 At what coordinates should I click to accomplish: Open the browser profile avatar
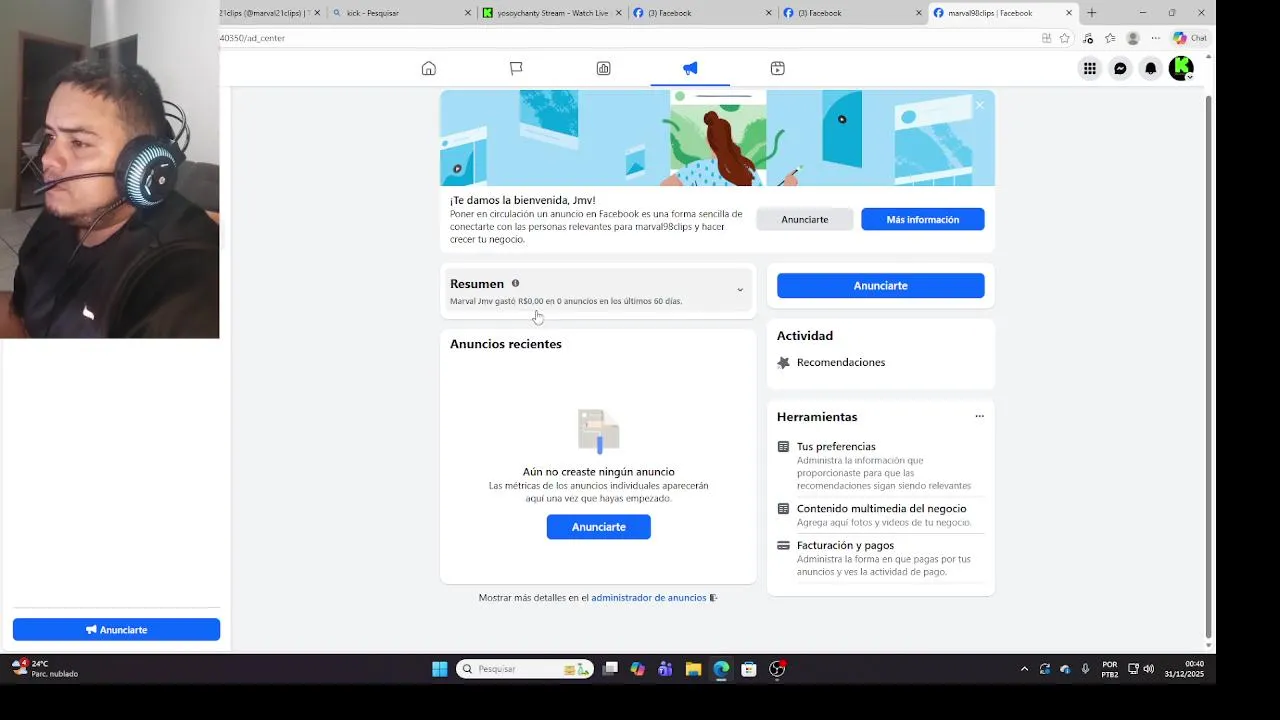tap(1132, 38)
